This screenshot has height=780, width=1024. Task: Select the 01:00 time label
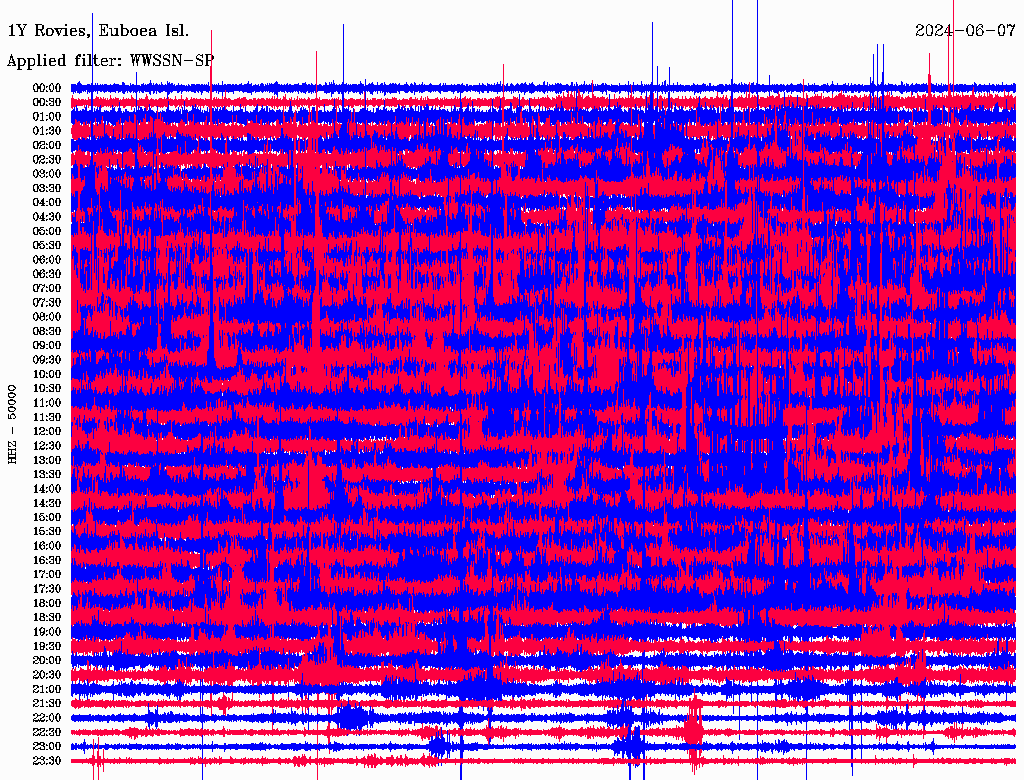[x=47, y=117]
